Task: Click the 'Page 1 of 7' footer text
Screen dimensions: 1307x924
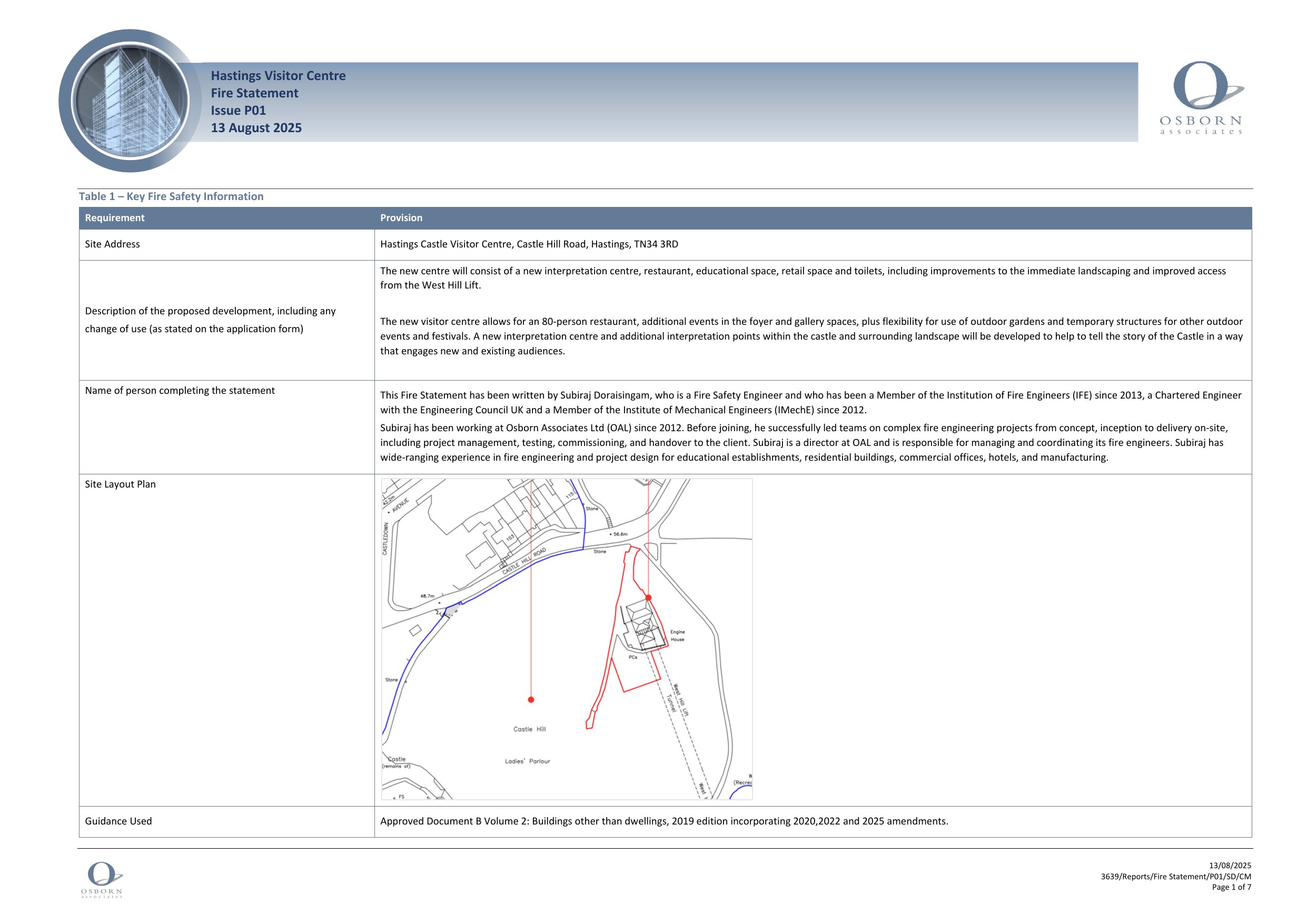Action: (1231, 887)
